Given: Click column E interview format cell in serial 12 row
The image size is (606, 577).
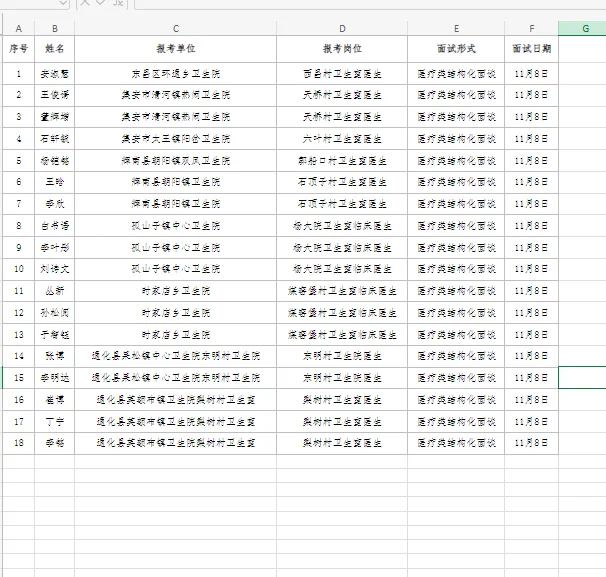Looking at the screenshot, I should [x=456, y=313].
